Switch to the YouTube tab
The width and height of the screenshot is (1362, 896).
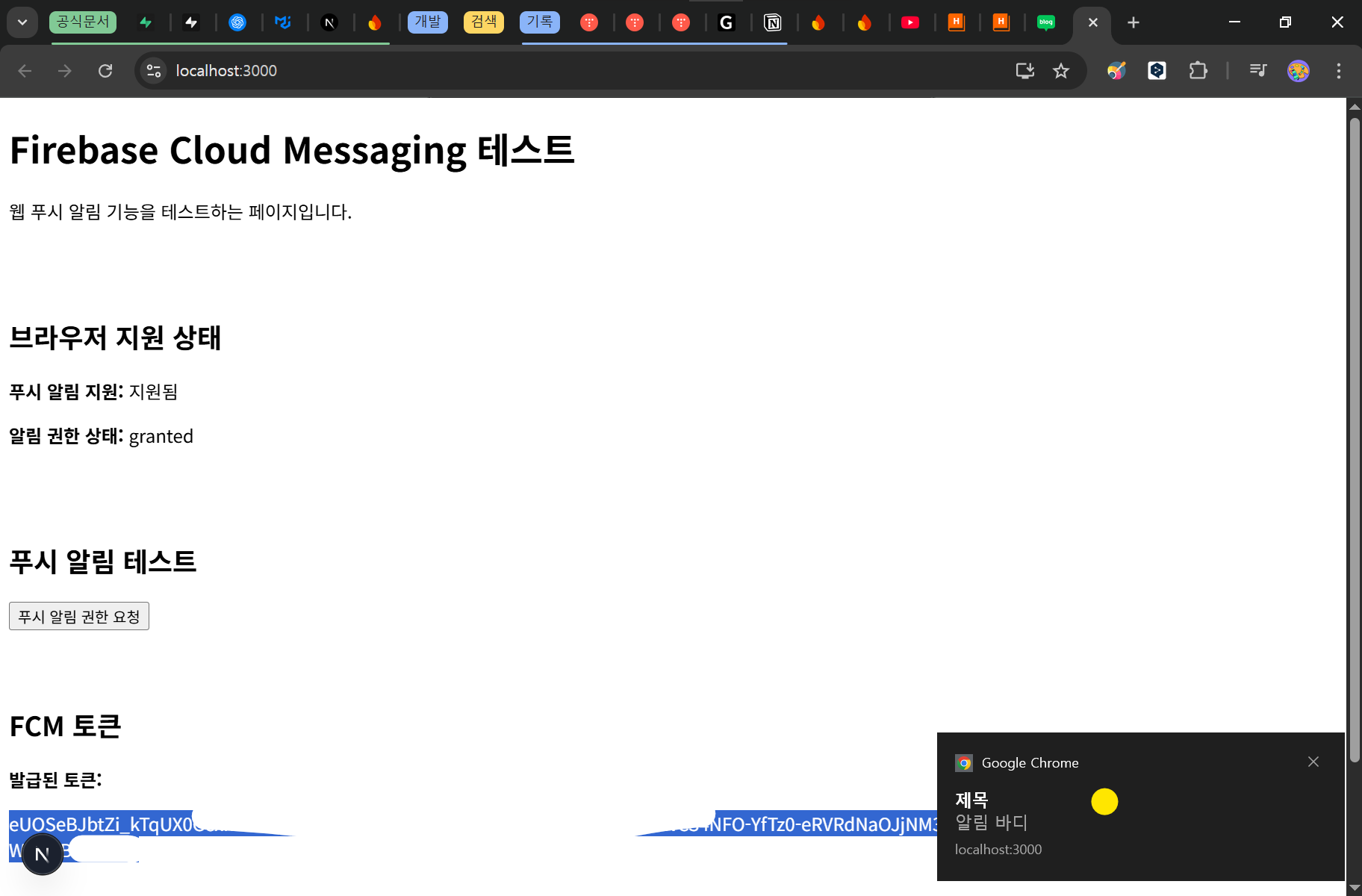910,22
